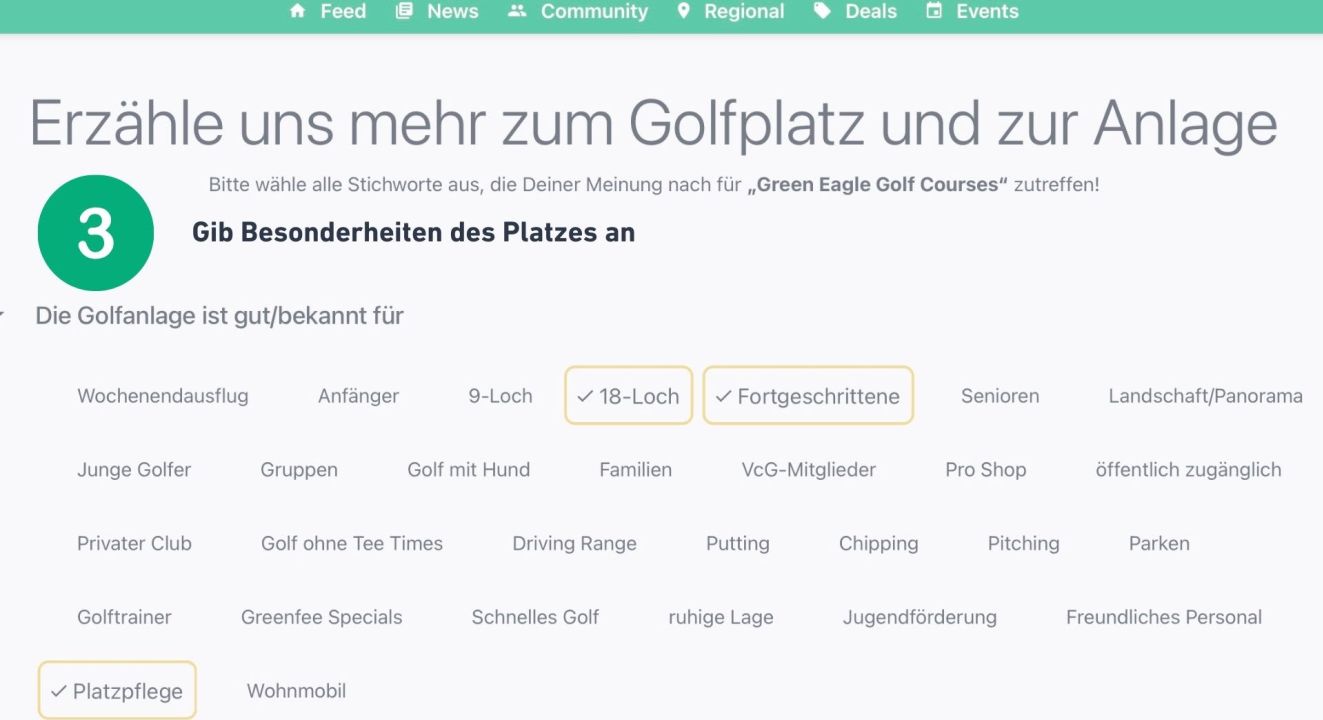
Task: Select the Landschaft/Panorama keyword
Action: coord(1205,396)
